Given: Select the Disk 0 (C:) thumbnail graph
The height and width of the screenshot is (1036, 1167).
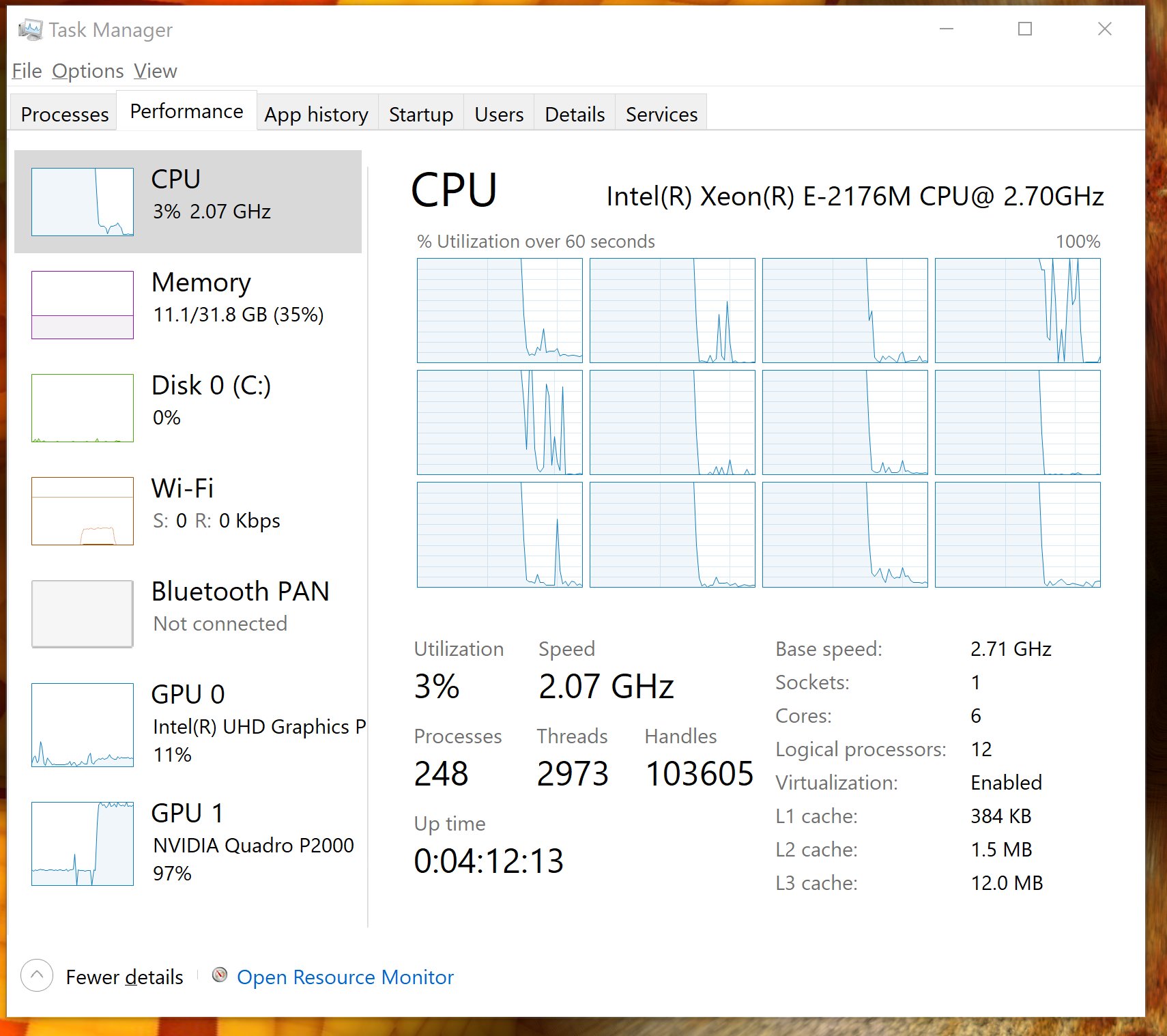Looking at the screenshot, I should [83, 408].
